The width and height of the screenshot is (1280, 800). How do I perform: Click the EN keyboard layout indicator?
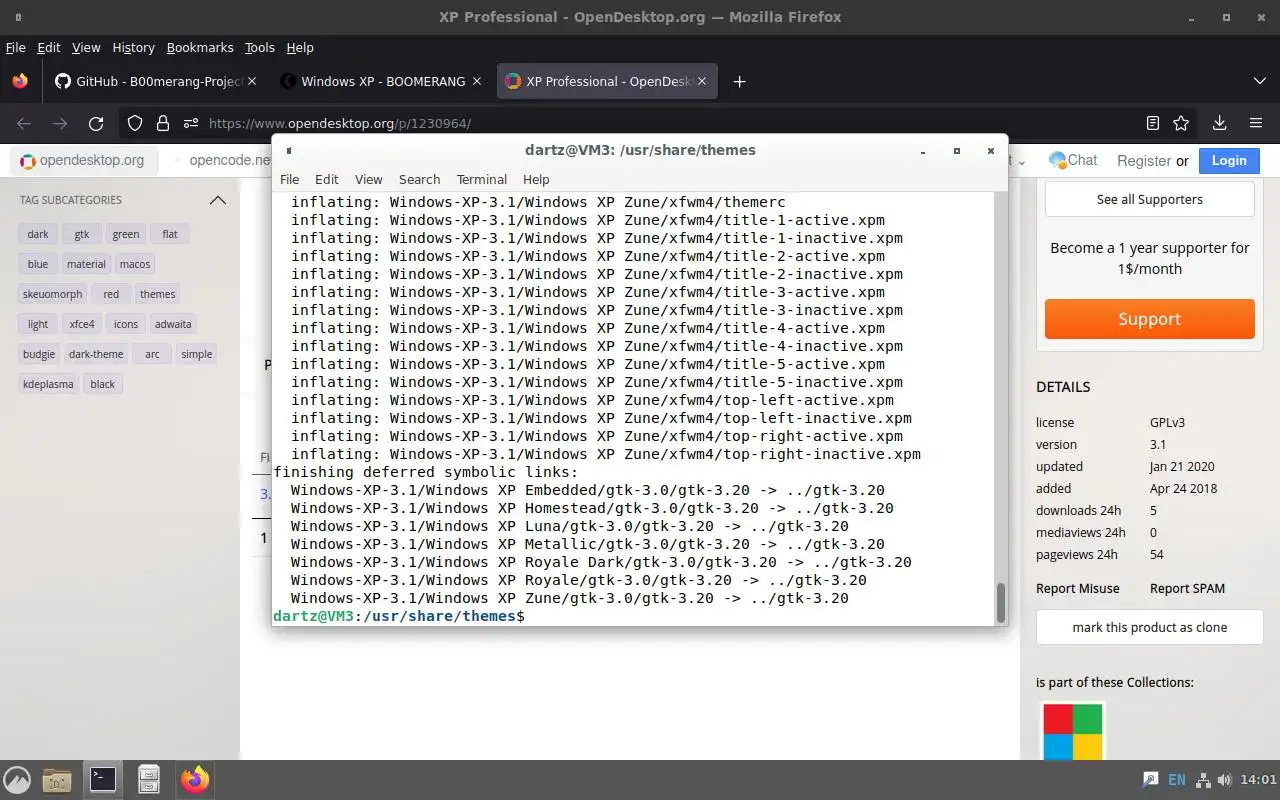click(1177, 779)
